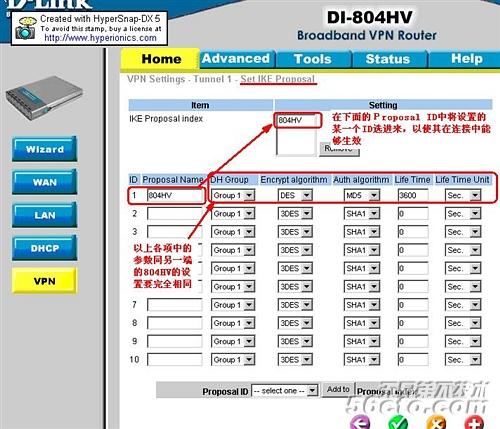Open DH Group dropdown for proposal 7

pyautogui.click(x=233, y=305)
